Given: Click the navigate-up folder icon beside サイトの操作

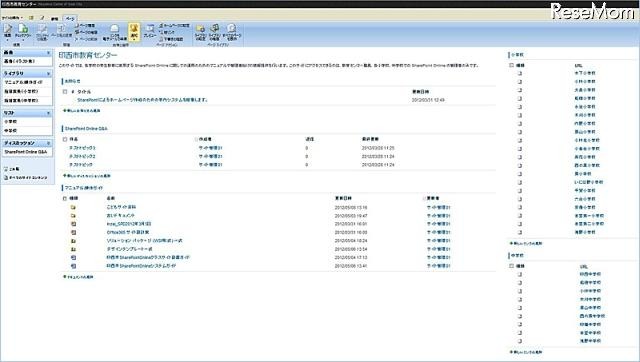Looking at the screenshot, I should tap(31, 18).
